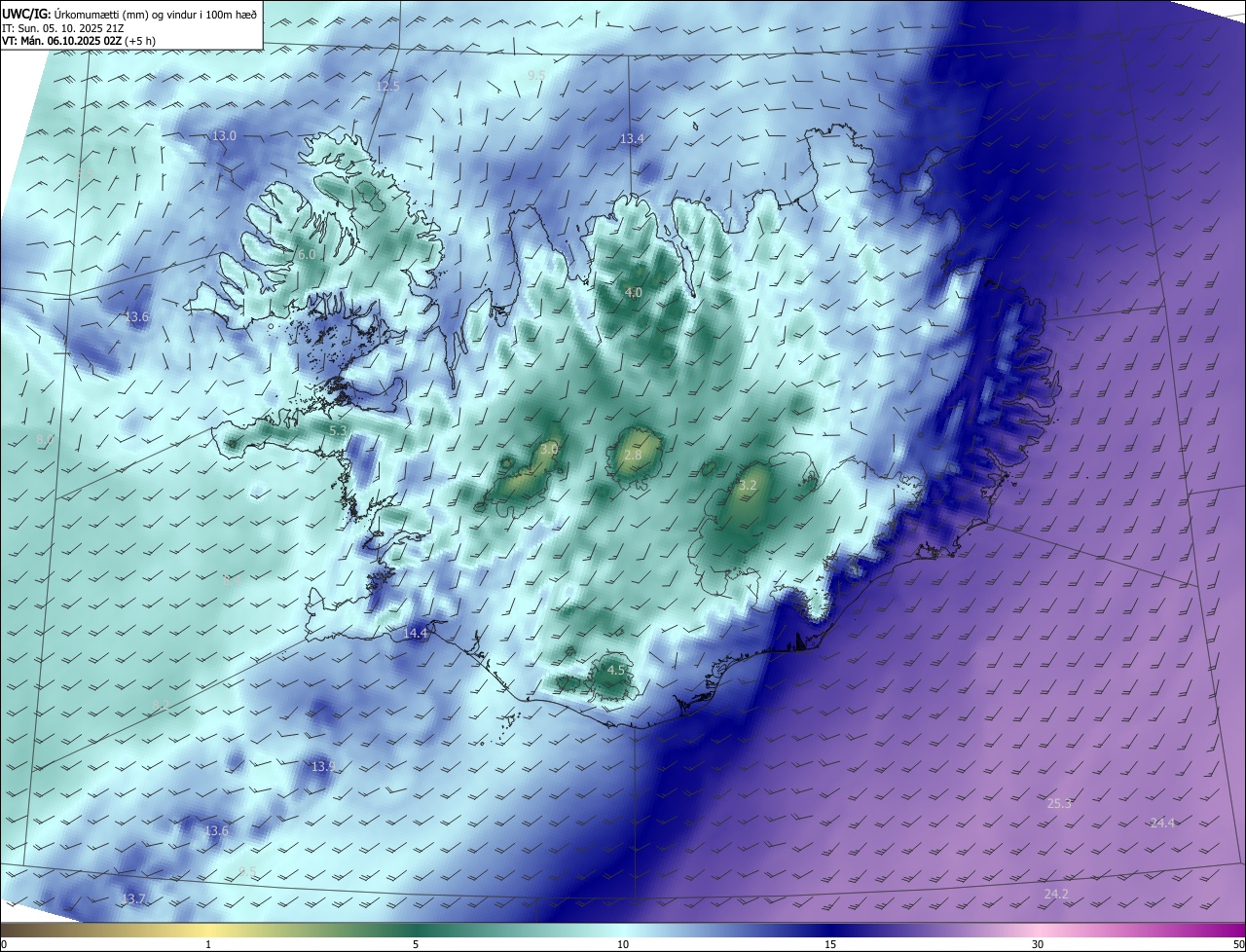Click the 3.2 value label
Screen dimensions: 1246x952
point(748,485)
